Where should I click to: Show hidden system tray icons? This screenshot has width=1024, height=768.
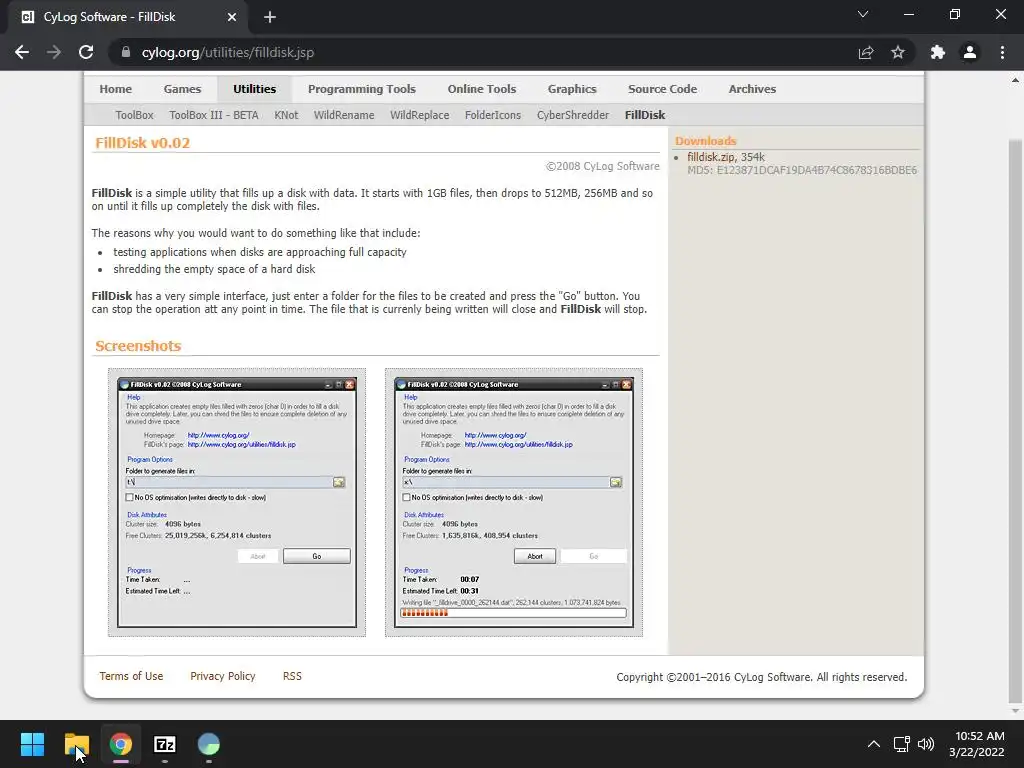[x=873, y=744]
